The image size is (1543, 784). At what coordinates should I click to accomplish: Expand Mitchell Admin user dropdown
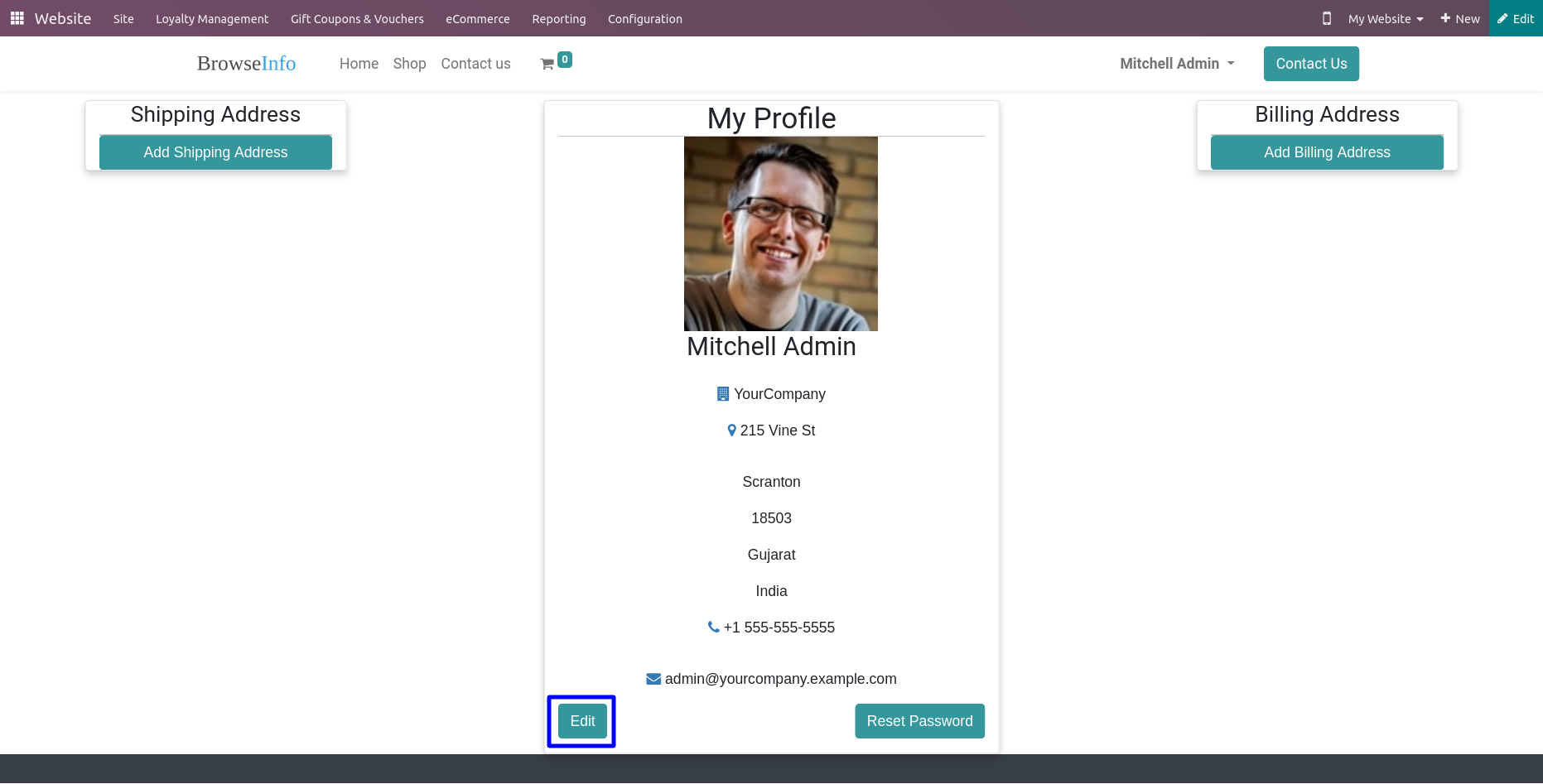point(1177,64)
